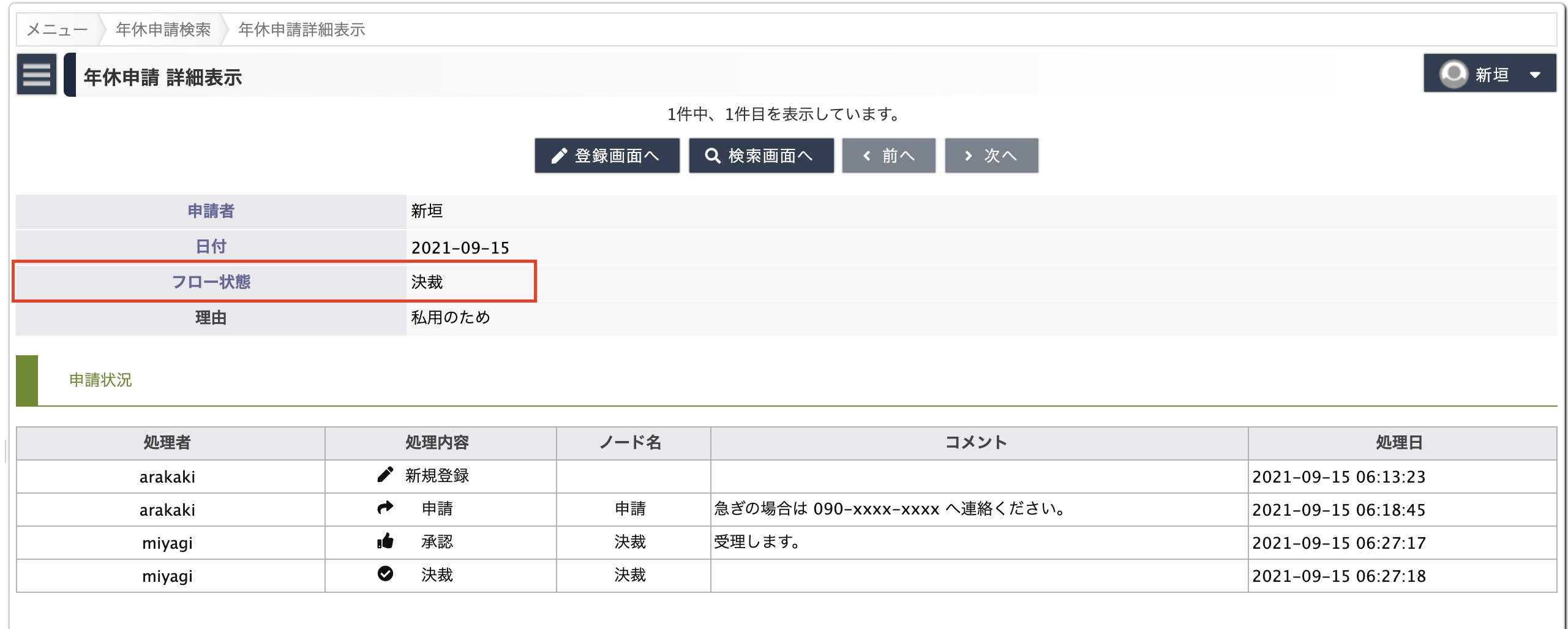Click timestamp 2021-09-15 06:18:45
Viewport: 1568px width, 629px height.
[x=1338, y=510]
